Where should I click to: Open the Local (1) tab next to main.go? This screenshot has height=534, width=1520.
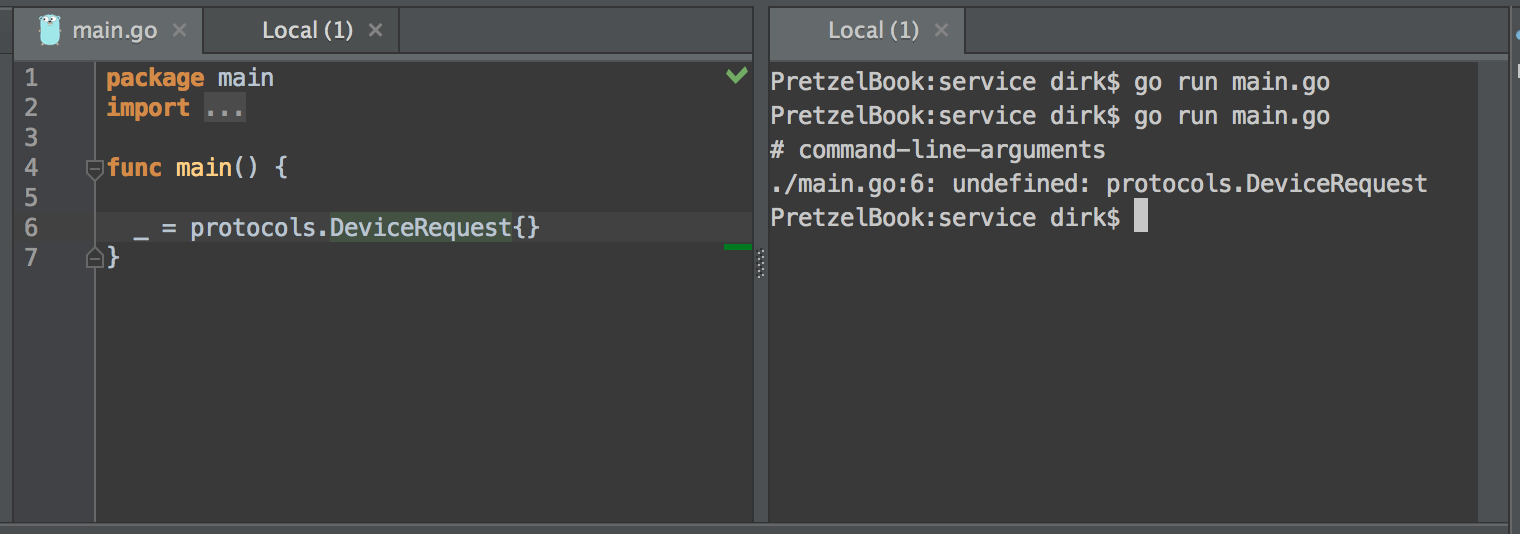(x=307, y=30)
